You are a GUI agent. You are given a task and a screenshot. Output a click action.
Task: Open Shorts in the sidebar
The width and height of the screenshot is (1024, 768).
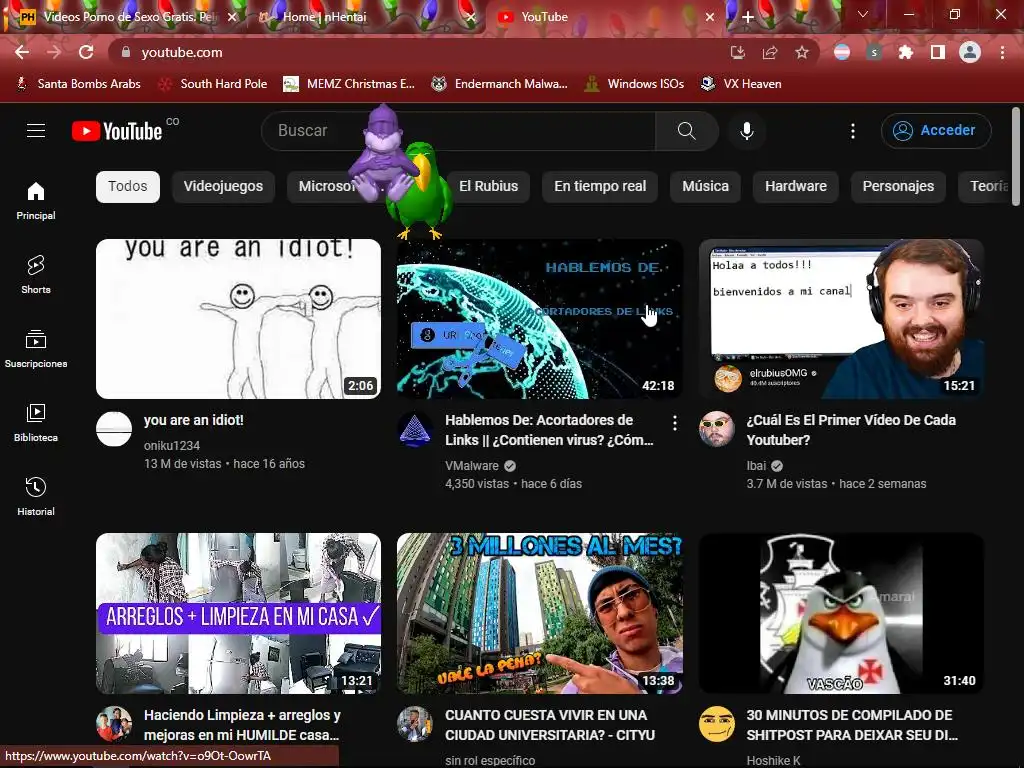click(36, 275)
